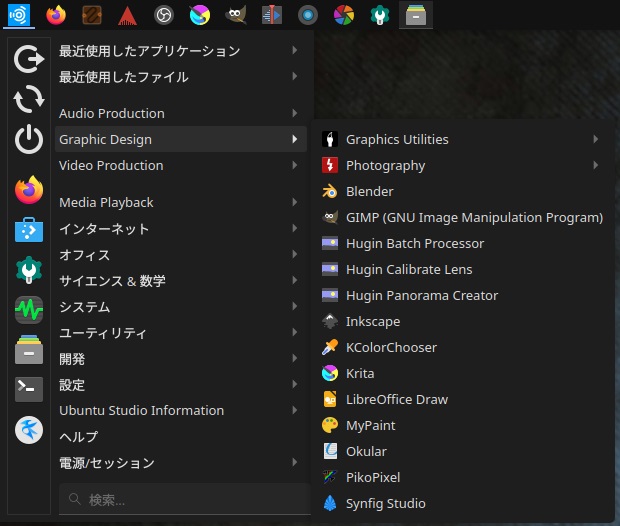
Task: Open the Ubuntu Studio application menu launcher
Action: click(19, 15)
